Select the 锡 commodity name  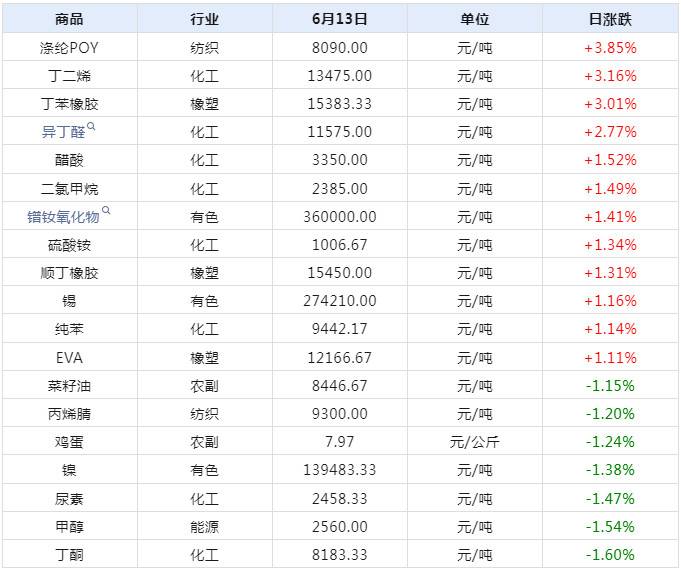point(70,301)
